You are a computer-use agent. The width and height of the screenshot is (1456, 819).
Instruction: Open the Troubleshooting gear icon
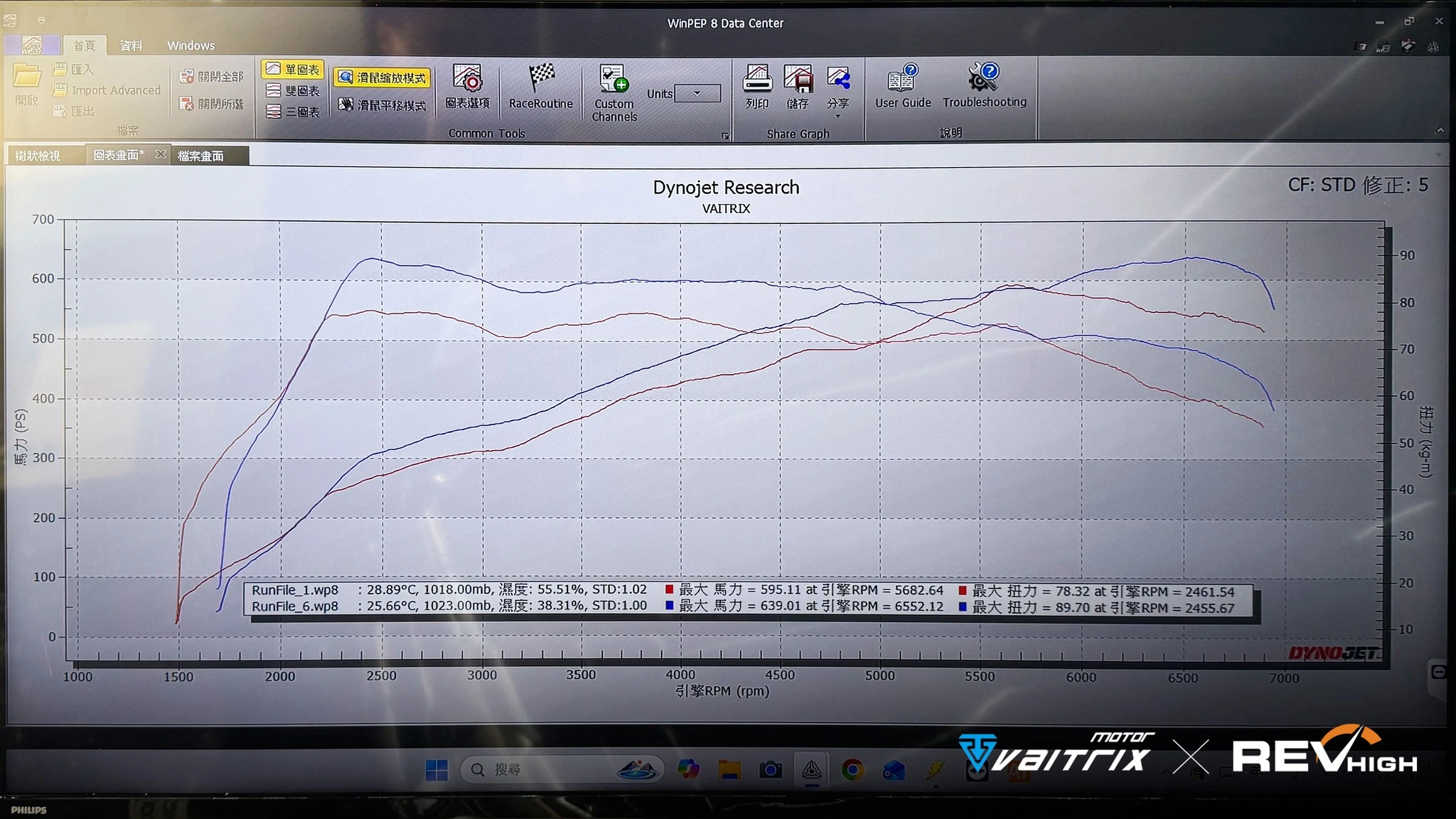984,77
